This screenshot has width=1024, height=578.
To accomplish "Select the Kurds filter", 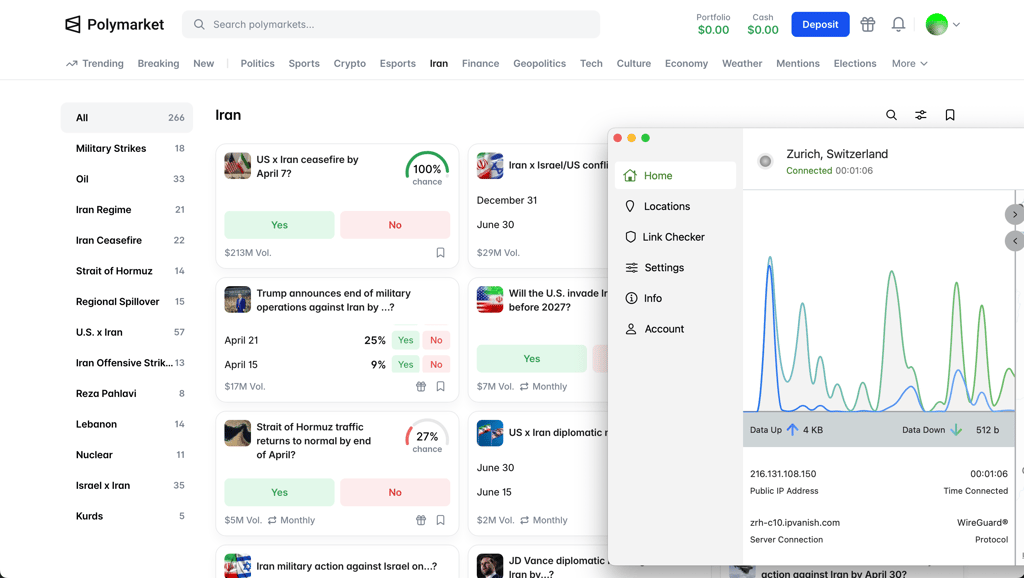I will tap(127, 517).
